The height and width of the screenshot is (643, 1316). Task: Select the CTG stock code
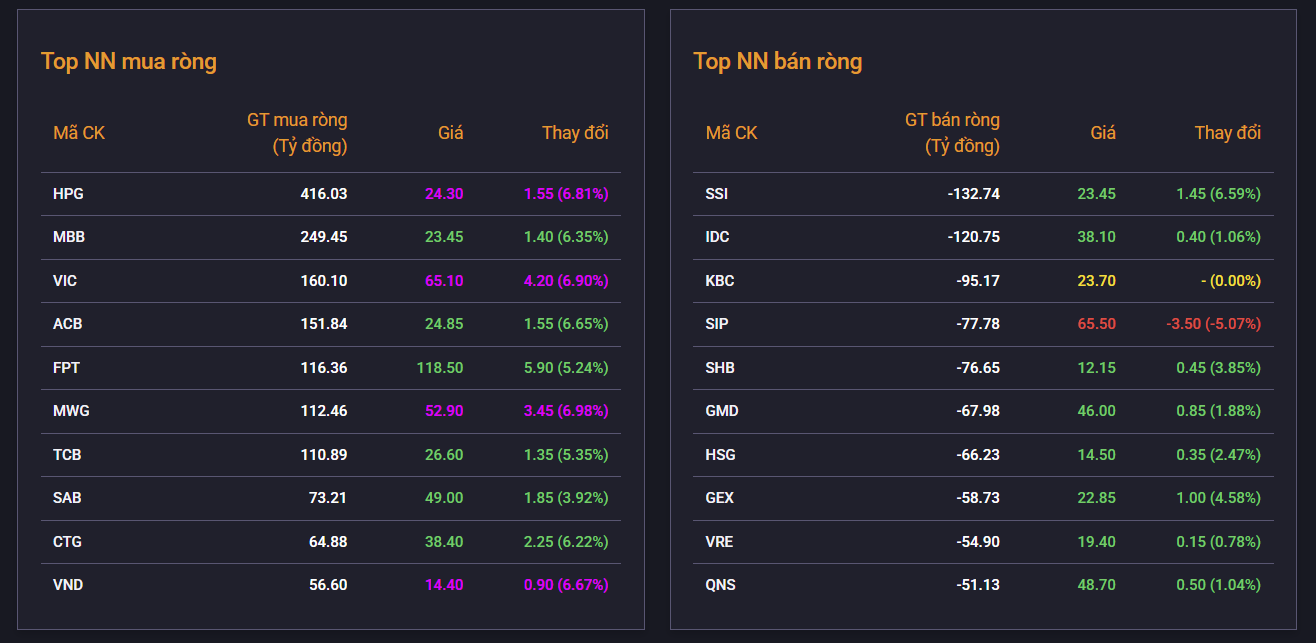(67, 542)
